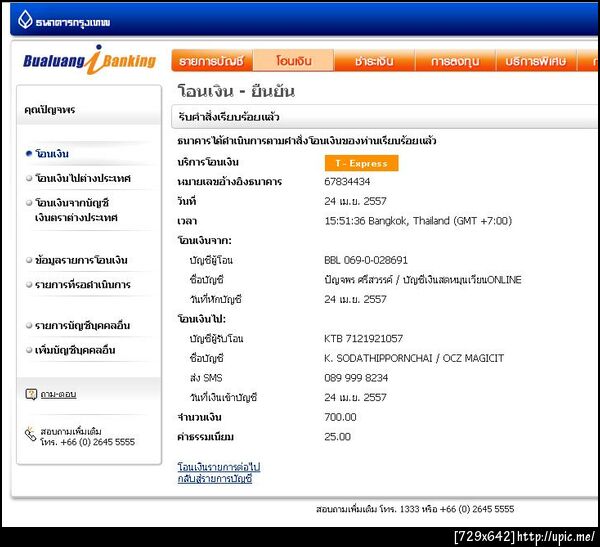Open the รายการบัญชี tab
Image resolution: width=600 pixels, height=547 pixels.
(212, 61)
